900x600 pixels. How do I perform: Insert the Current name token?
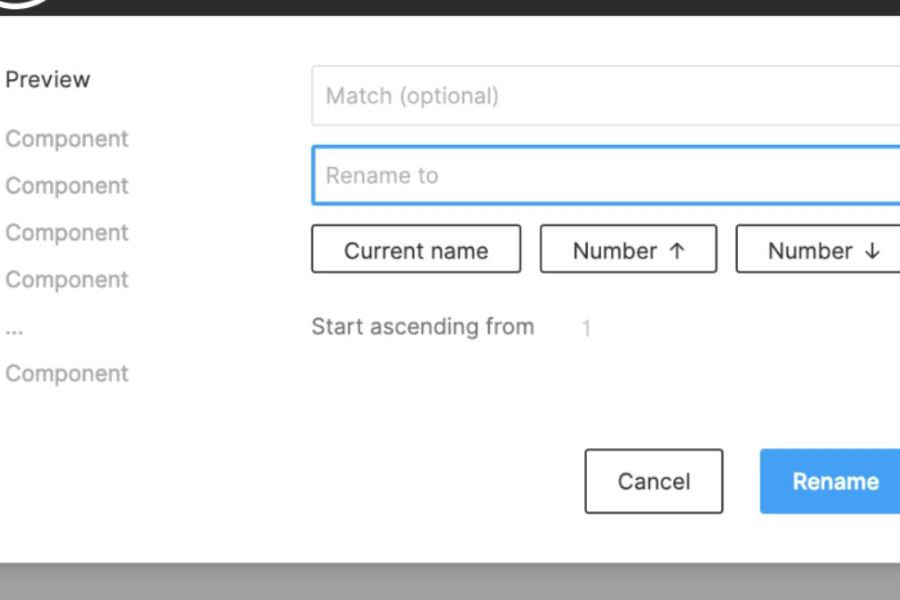(416, 250)
